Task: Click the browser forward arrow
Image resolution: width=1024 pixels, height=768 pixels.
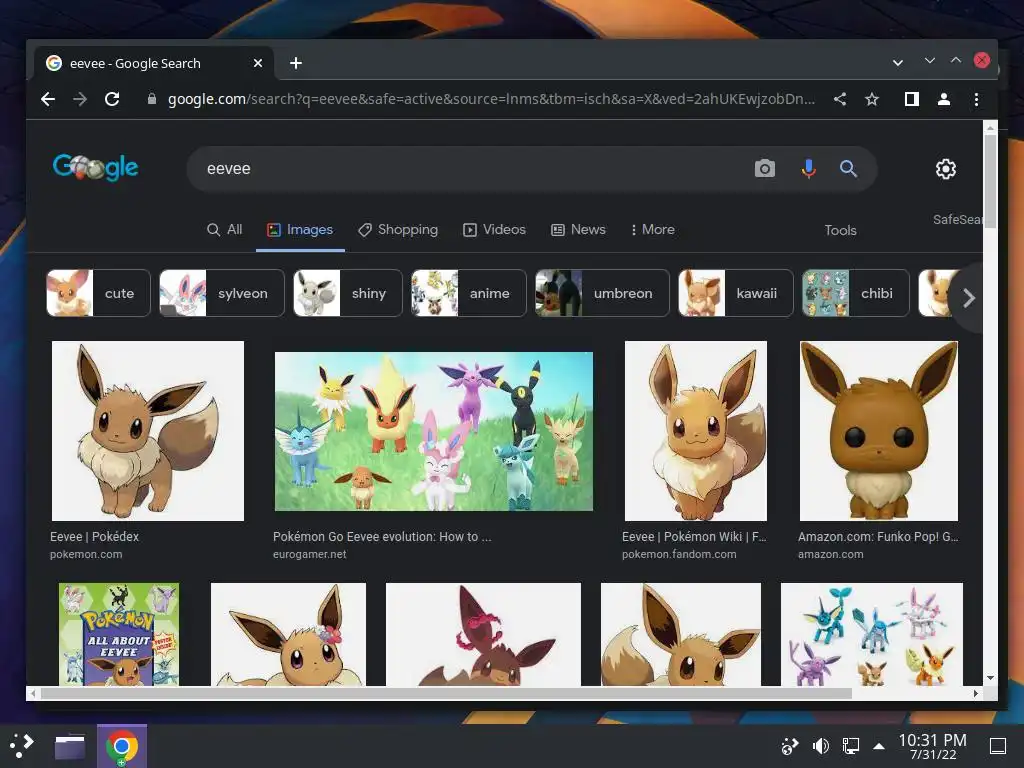Action: (80, 99)
